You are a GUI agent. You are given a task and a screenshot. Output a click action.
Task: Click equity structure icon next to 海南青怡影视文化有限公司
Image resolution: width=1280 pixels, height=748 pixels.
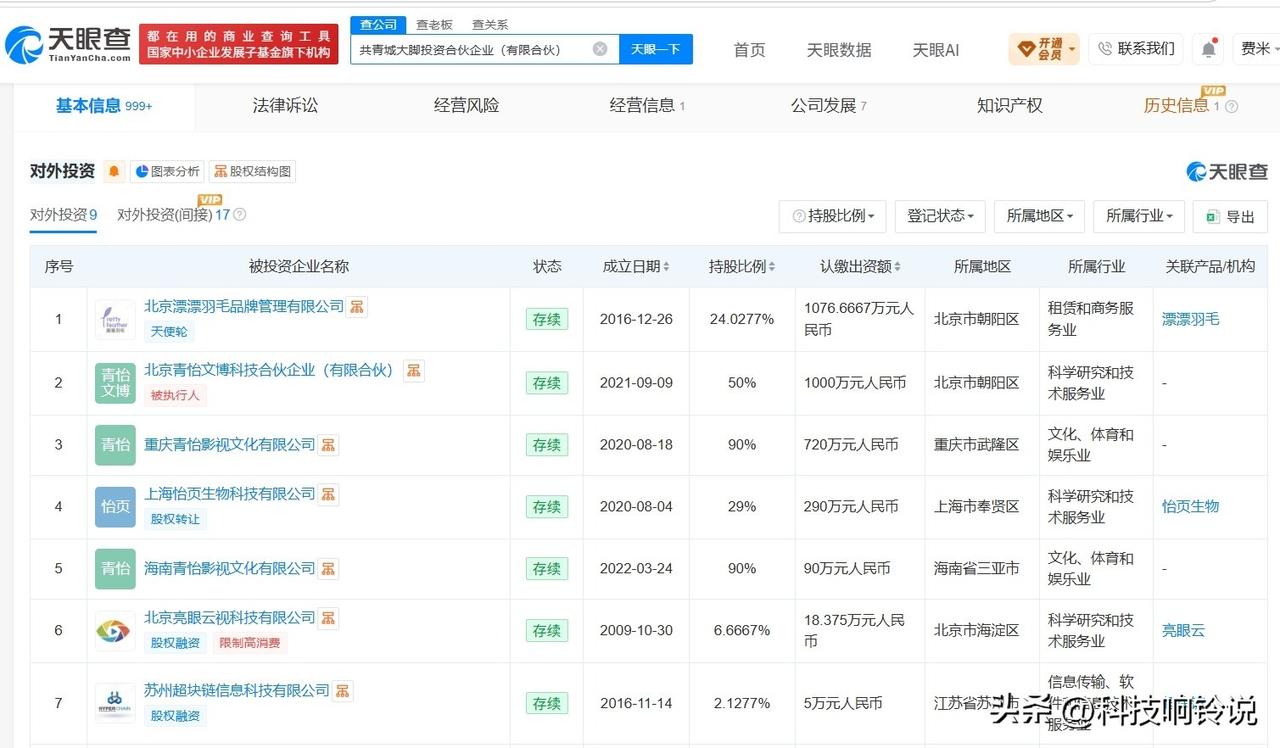pyautogui.click(x=328, y=568)
